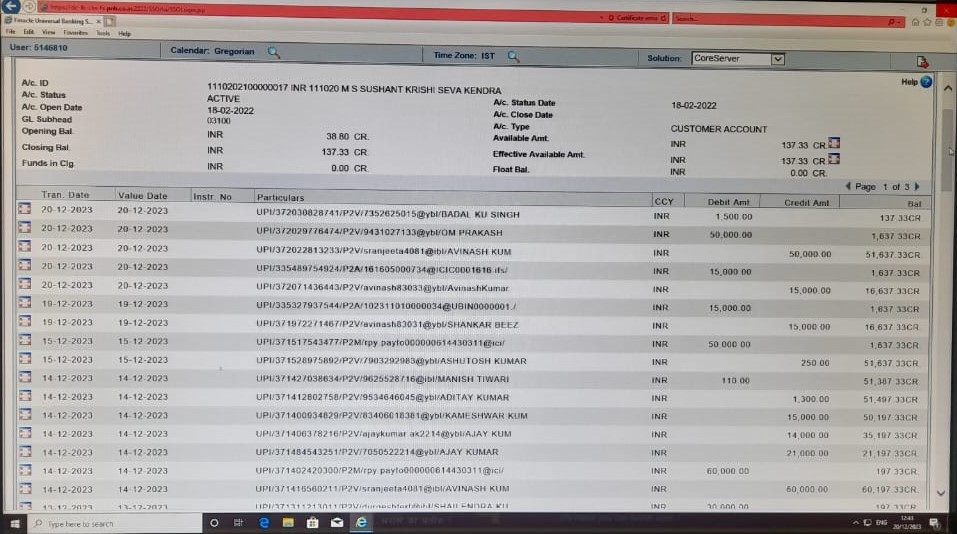Open details icon next to Effective Available Amt
957x534 pixels.
pos(833,159)
